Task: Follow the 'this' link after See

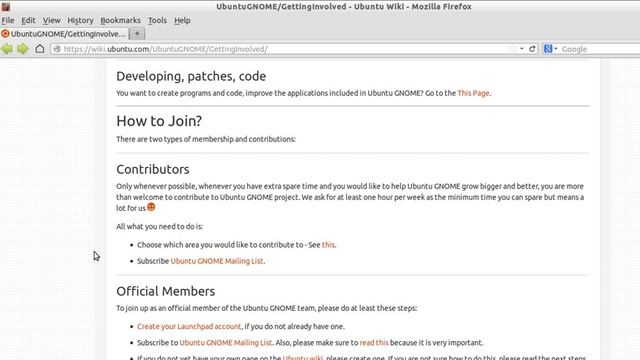Action: [x=328, y=245]
